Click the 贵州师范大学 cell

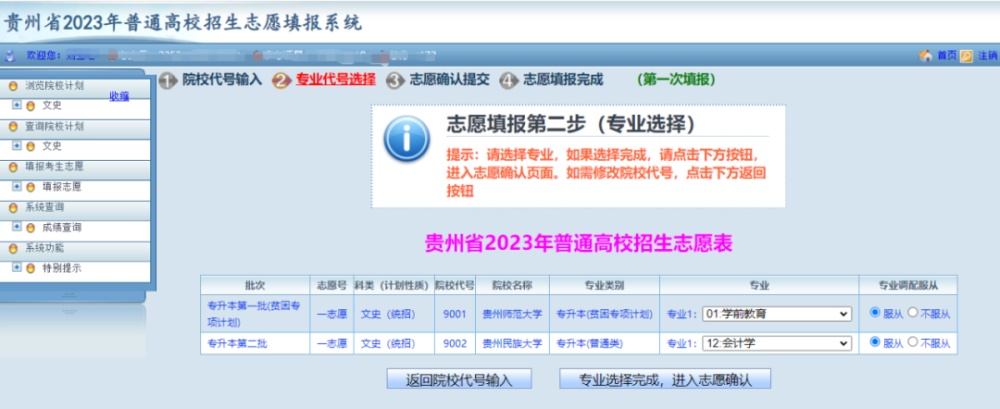[512, 314]
